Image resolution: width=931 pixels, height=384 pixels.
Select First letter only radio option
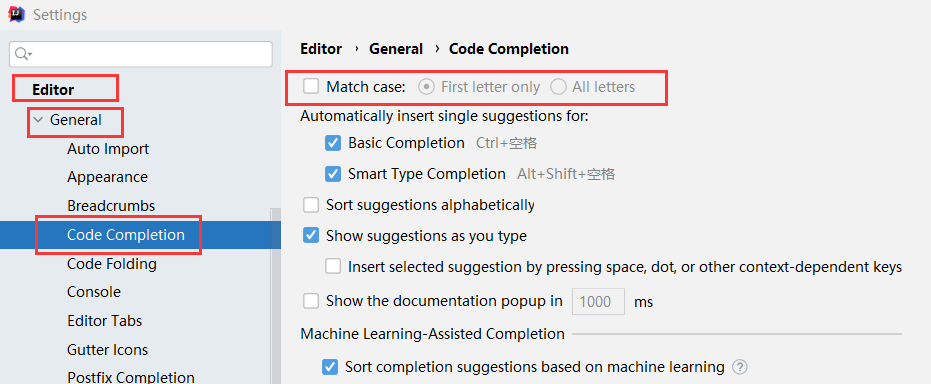pyautogui.click(x=426, y=87)
